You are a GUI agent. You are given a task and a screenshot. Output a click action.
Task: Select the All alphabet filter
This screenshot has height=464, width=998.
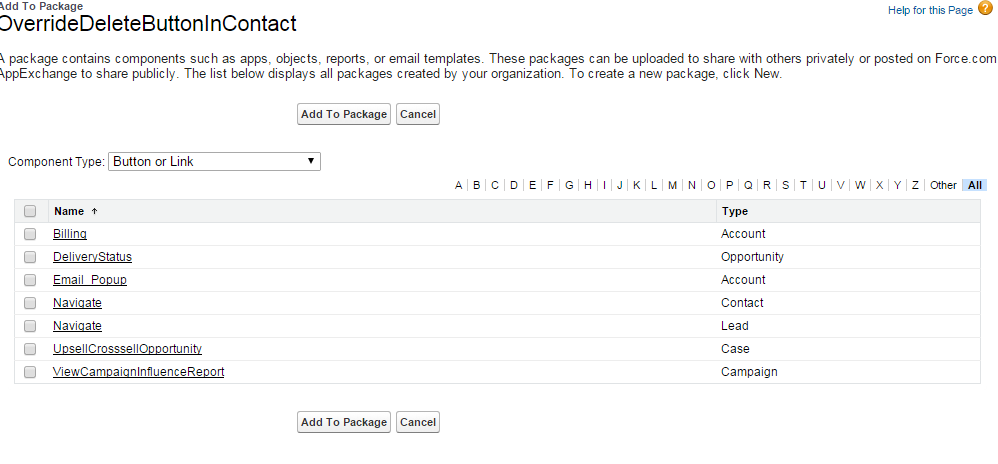(x=975, y=185)
